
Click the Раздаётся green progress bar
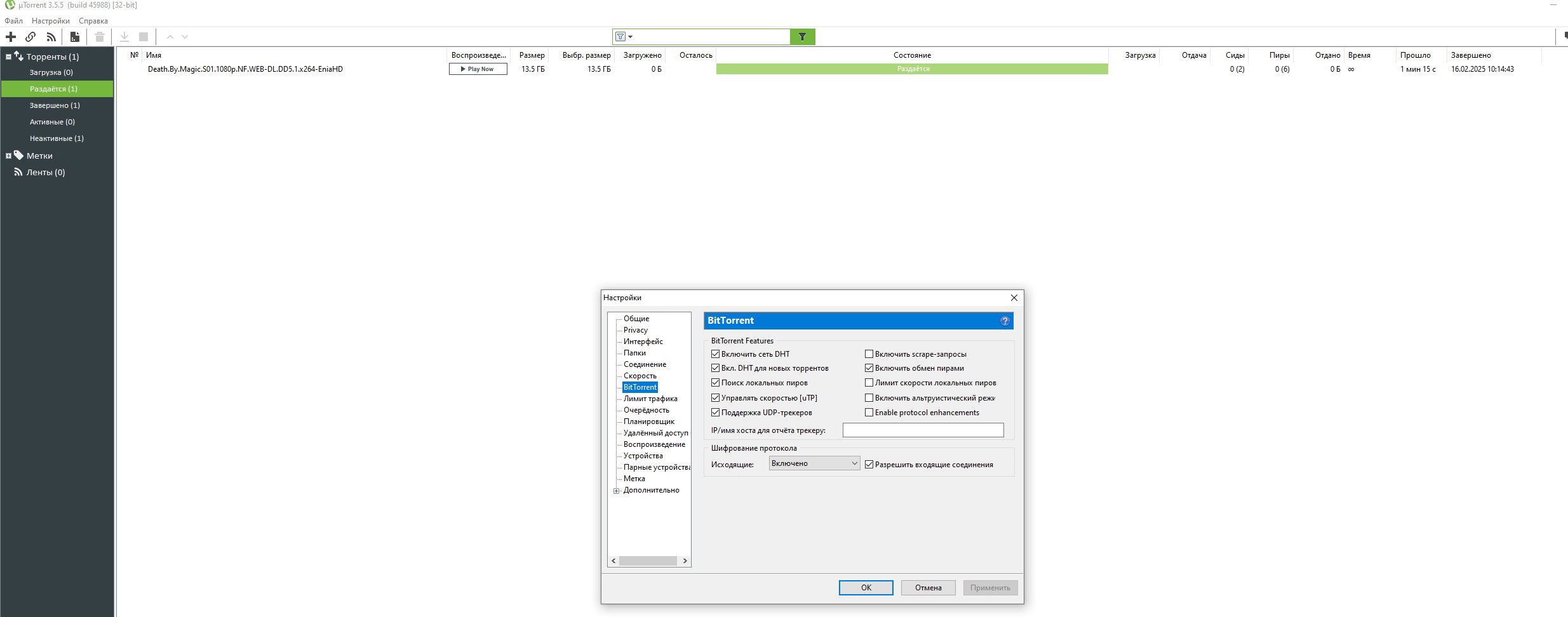tap(912, 69)
